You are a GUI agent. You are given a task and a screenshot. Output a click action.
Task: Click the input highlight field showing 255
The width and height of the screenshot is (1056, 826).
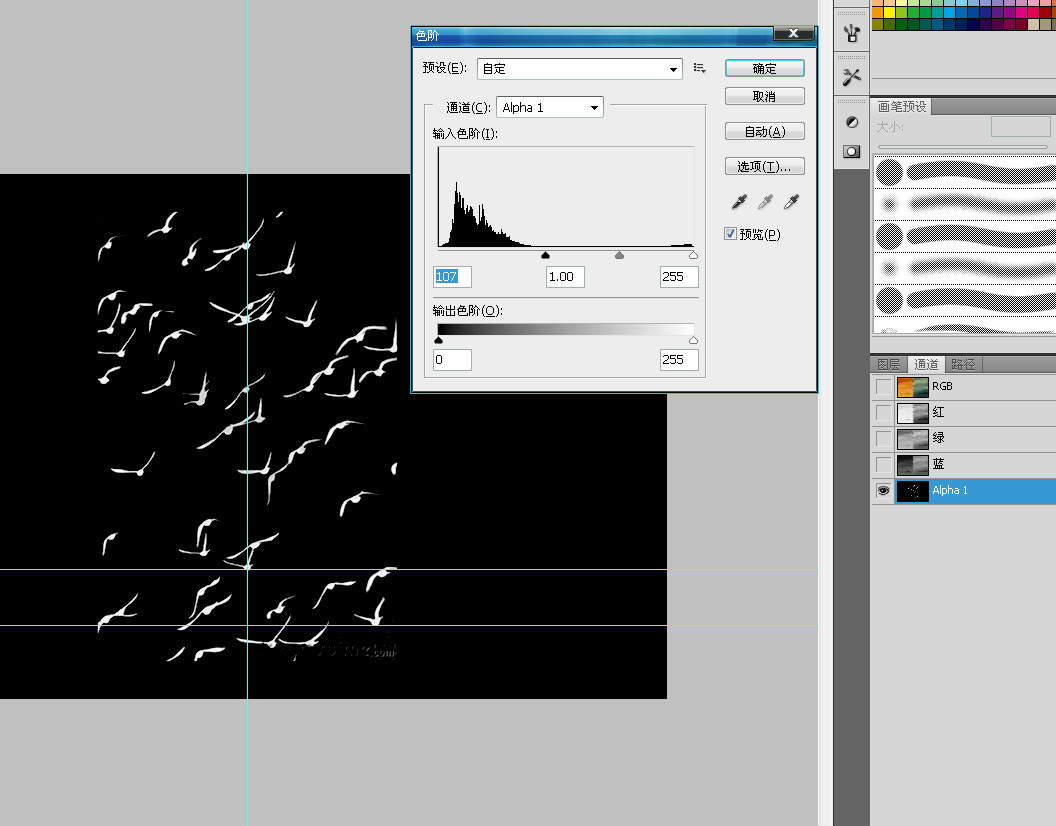pos(679,277)
